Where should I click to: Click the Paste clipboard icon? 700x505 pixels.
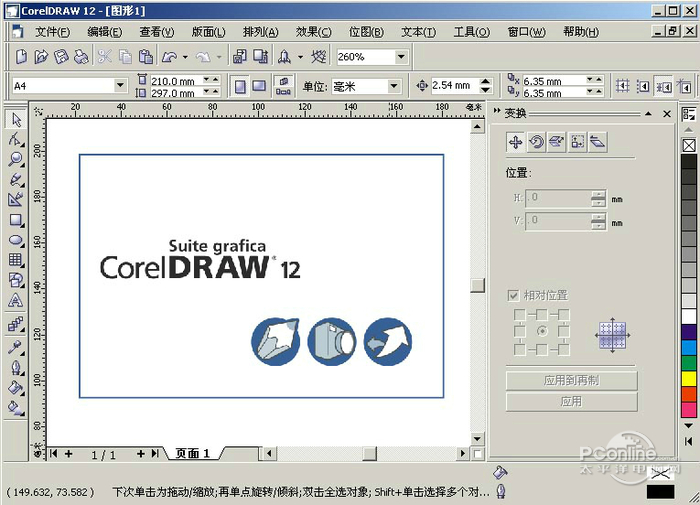(146, 57)
